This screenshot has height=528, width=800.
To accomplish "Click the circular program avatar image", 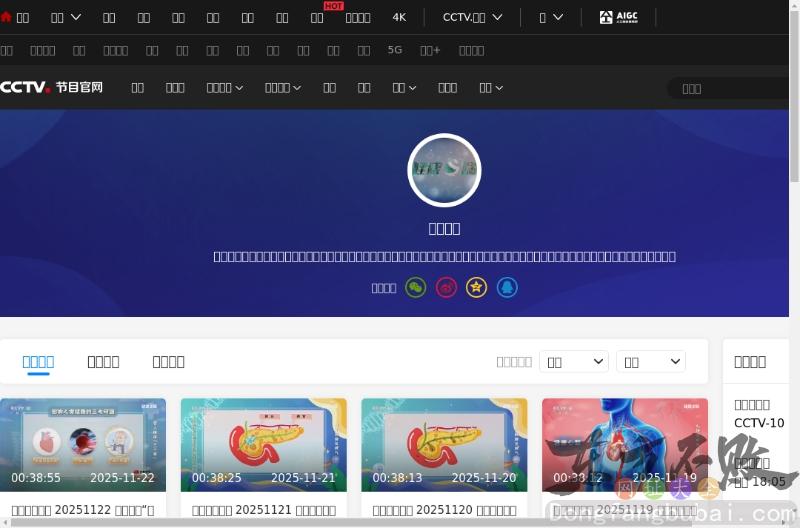I will tap(445, 170).
